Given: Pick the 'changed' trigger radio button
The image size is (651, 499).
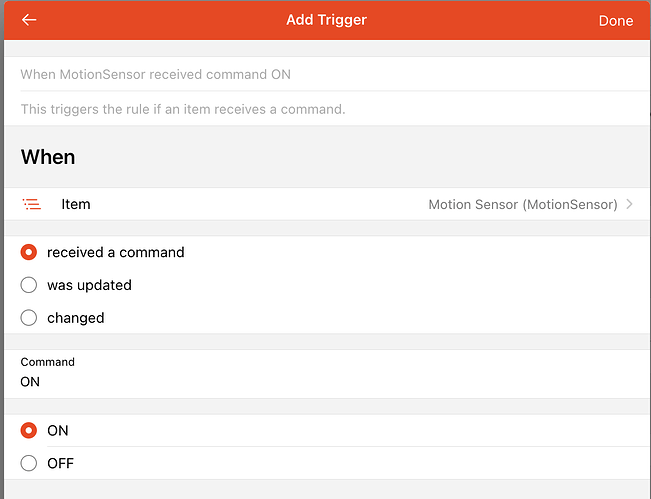Looking at the screenshot, I should (29, 318).
